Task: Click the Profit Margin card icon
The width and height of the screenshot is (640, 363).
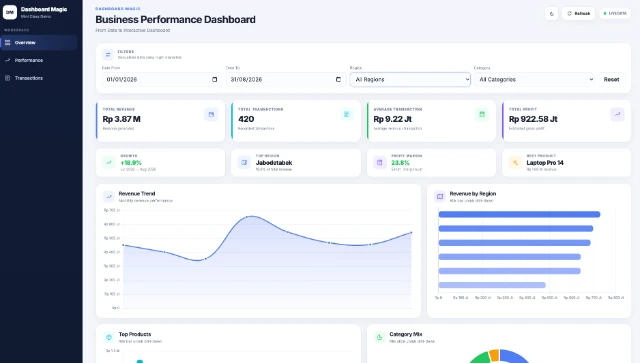Action: click(380, 163)
